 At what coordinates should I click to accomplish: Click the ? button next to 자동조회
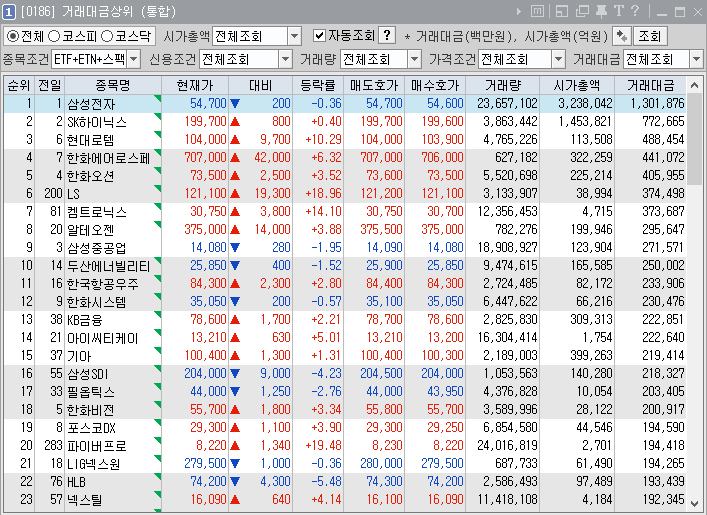click(387, 35)
